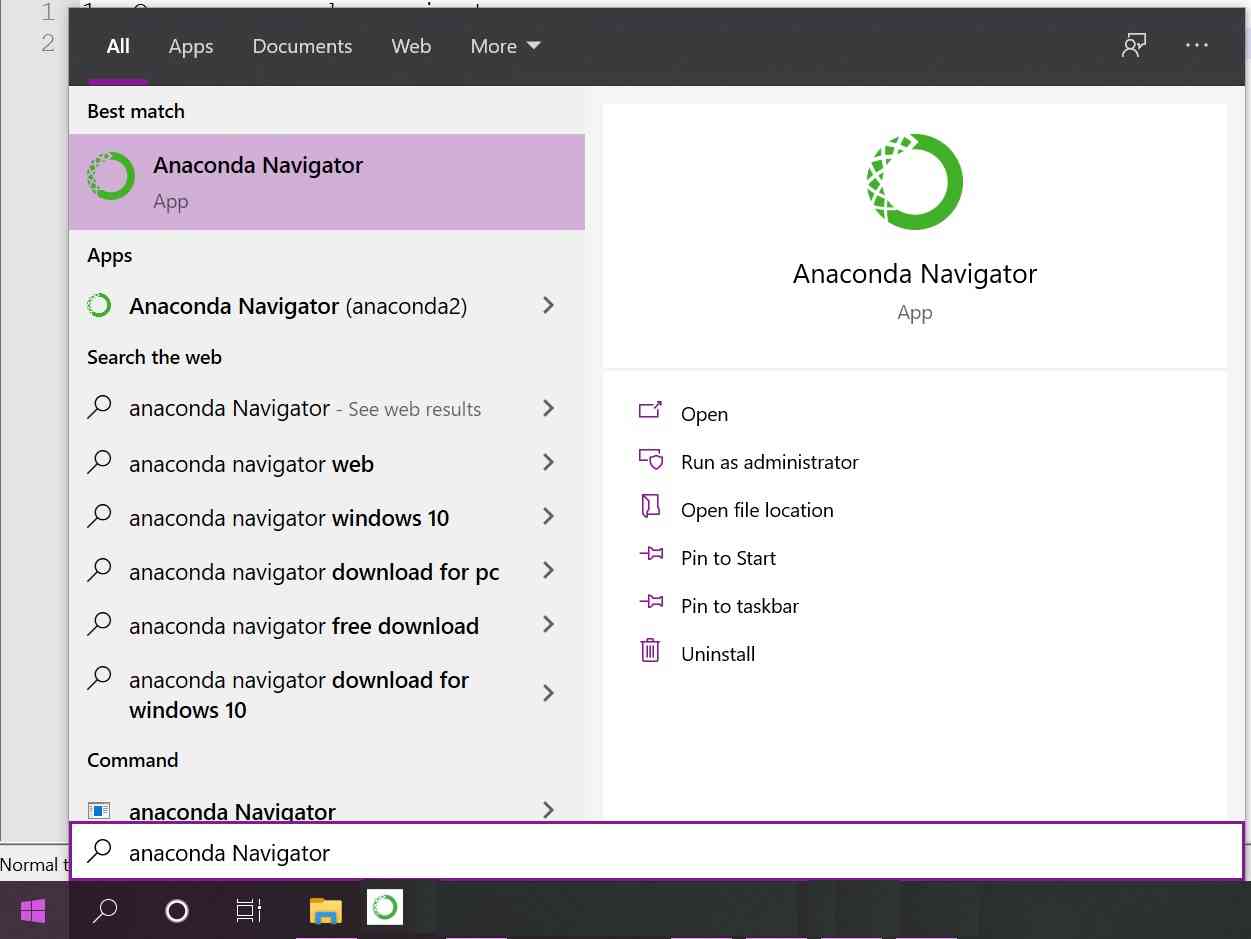1251x939 pixels.
Task: Open Task View on the taskbar
Action: coord(248,910)
